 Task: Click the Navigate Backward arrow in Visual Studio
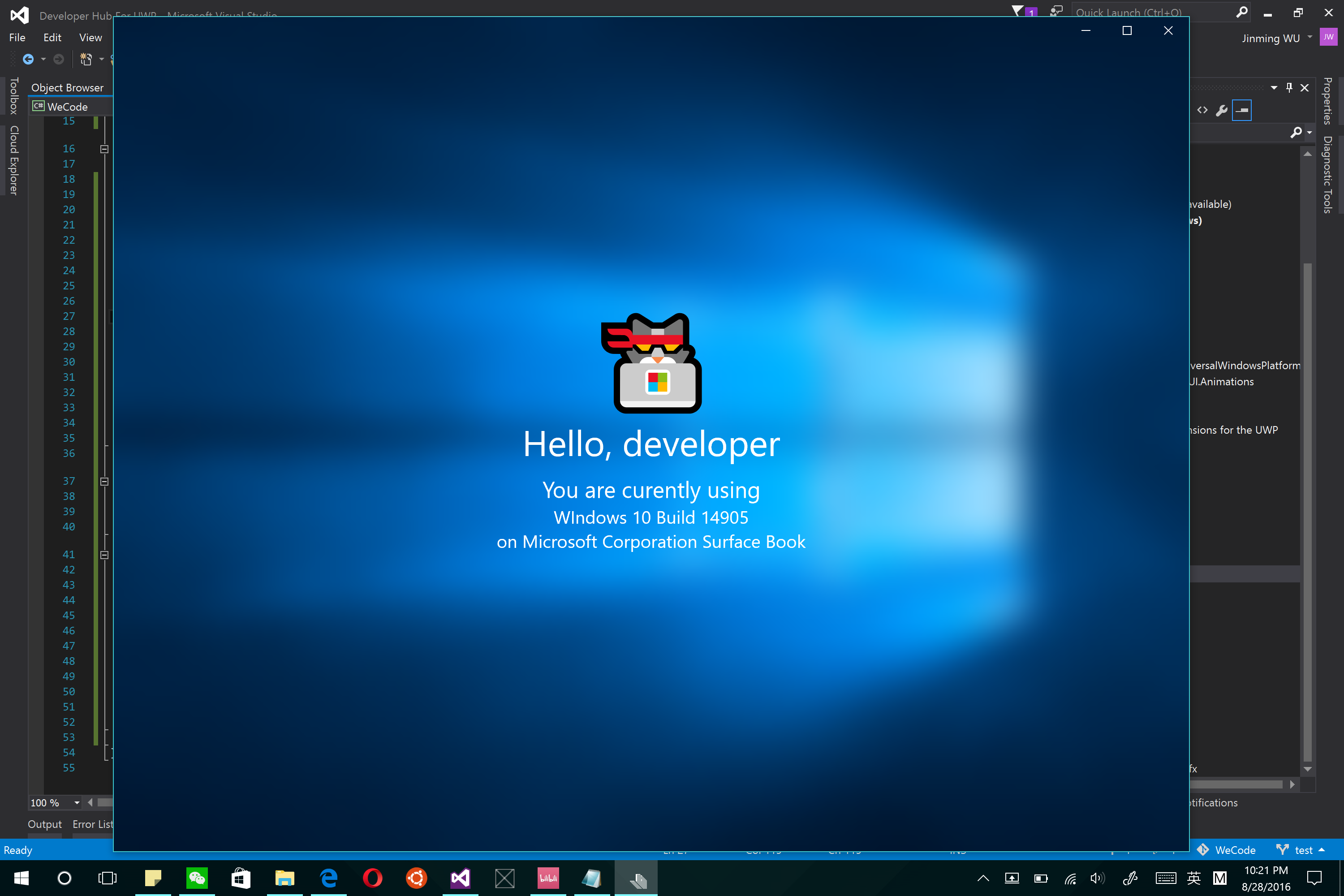[x=28, y=60]
